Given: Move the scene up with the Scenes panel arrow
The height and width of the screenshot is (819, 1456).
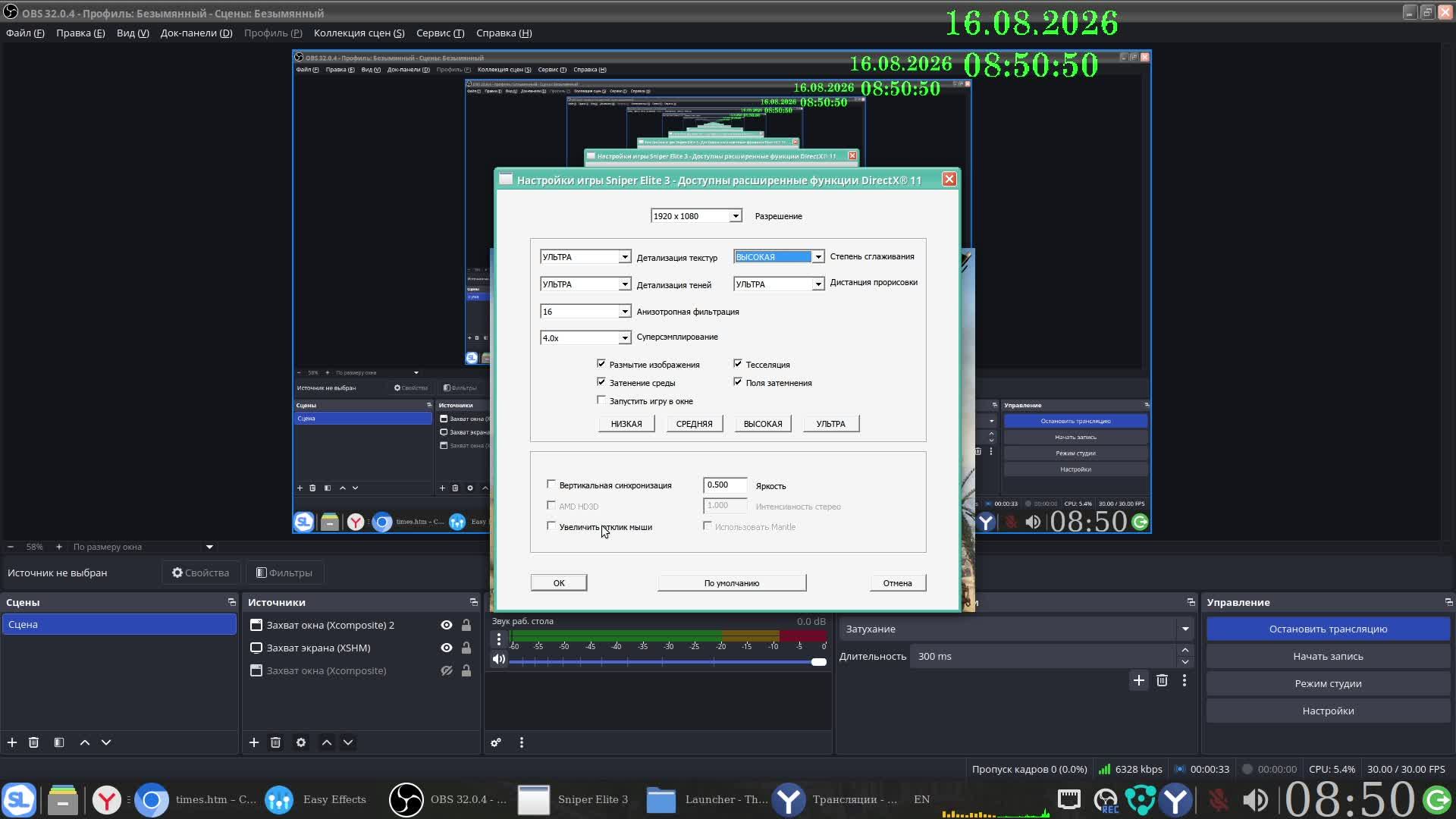Looking at the screenshot, I should [x=85, y=742].
